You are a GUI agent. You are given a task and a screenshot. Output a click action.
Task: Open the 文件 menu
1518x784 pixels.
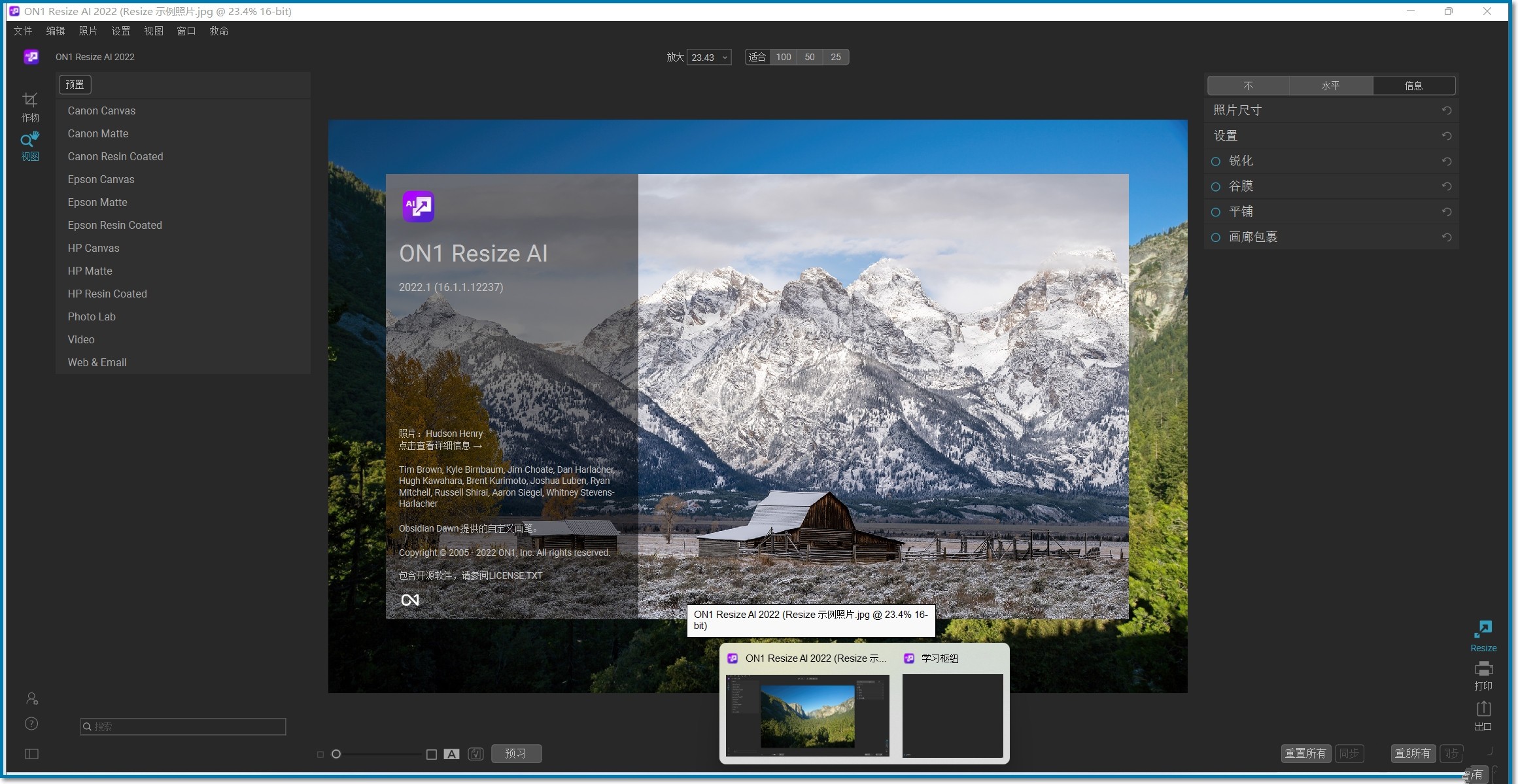tap(23, 31)
